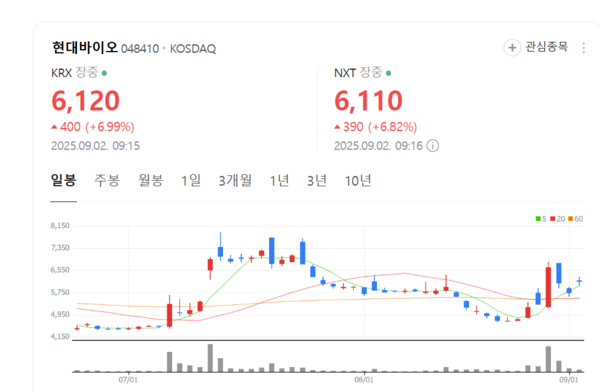Open the 10년 chart tab
This screenshot has width=600, height=392.
pos(358,180)
